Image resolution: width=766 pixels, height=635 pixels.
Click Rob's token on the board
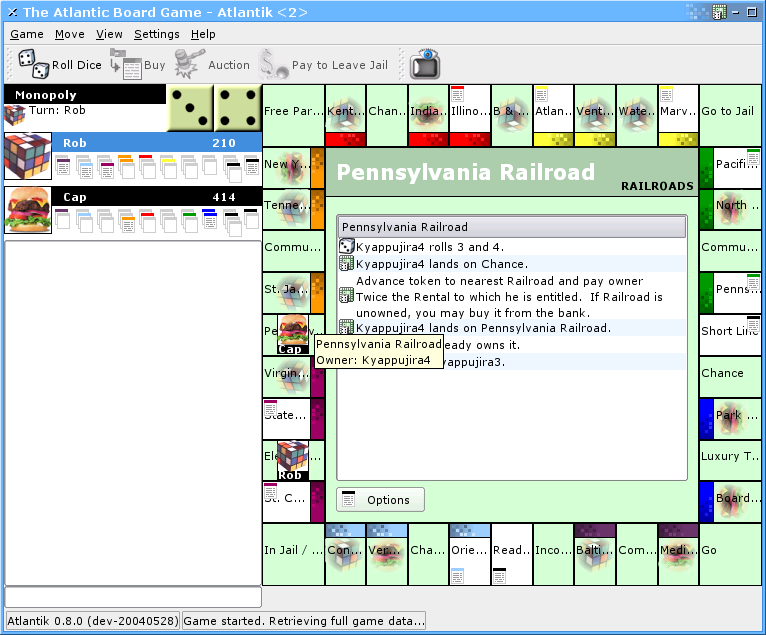pos(293,460)
